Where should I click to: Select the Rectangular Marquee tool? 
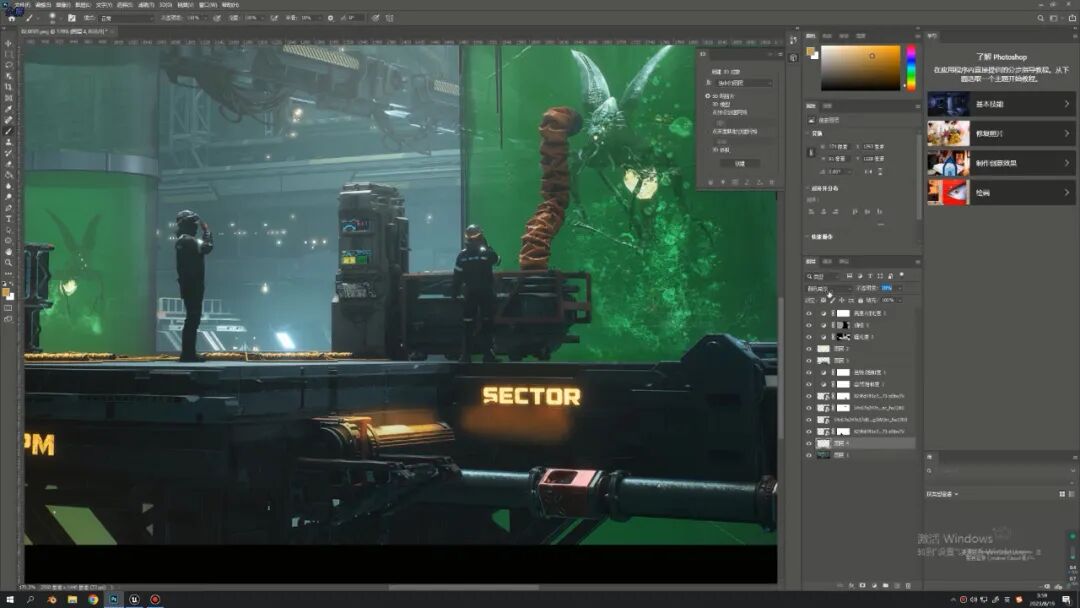tap(8, 54)
